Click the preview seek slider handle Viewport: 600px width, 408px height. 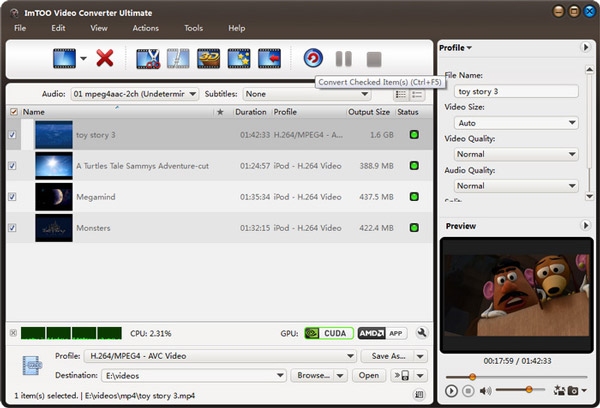click(x=472, y=377)
